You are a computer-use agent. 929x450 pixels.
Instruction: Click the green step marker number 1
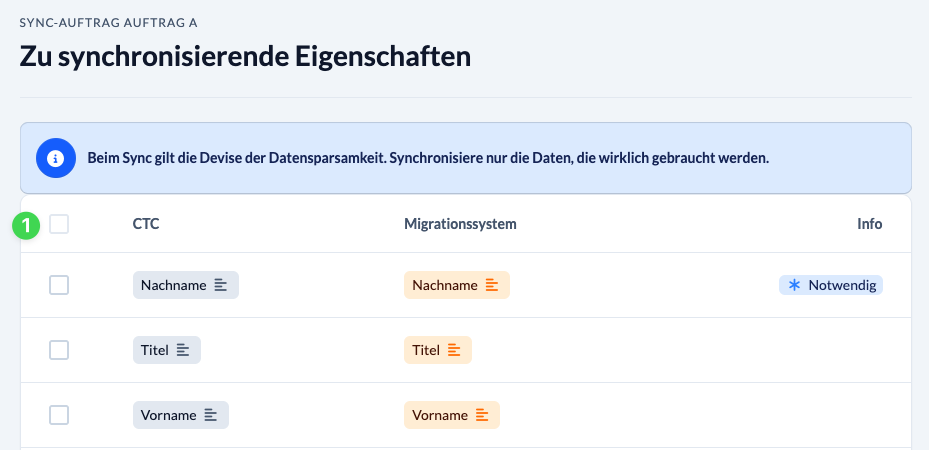26,226
